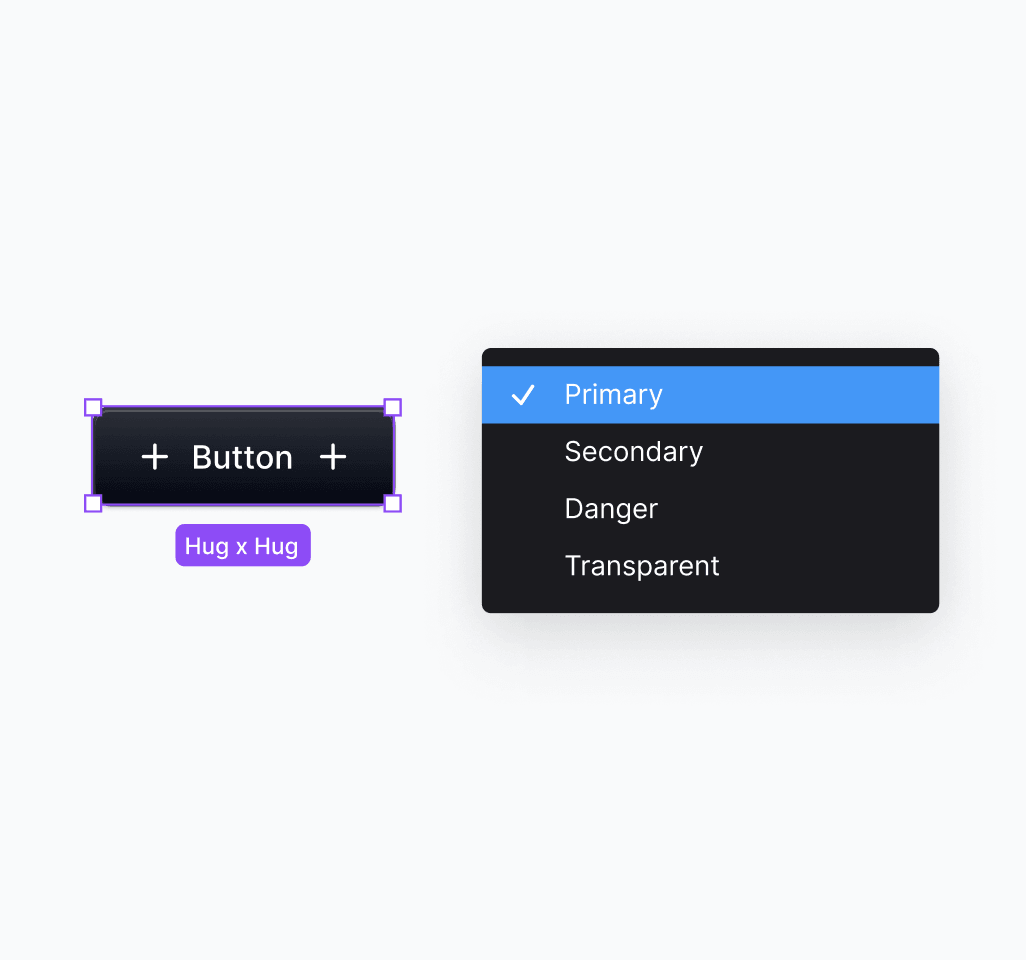Click the plus icon left of Button text
Viewport: 1026px width, 960px height.
coord(155,457)
